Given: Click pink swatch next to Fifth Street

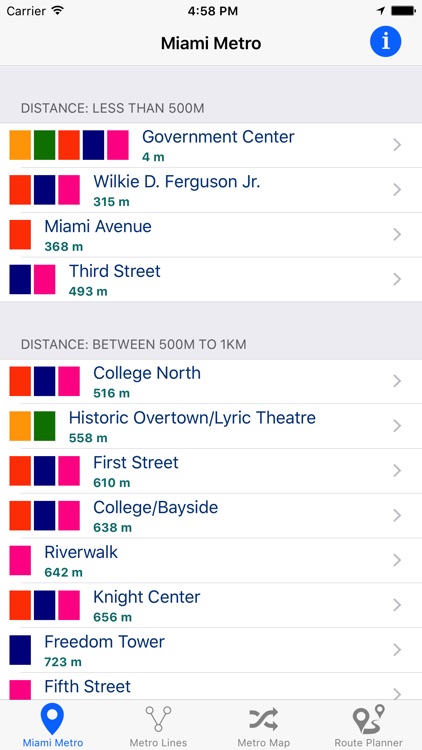Looking at the screenshot, I should click(20, 690).
